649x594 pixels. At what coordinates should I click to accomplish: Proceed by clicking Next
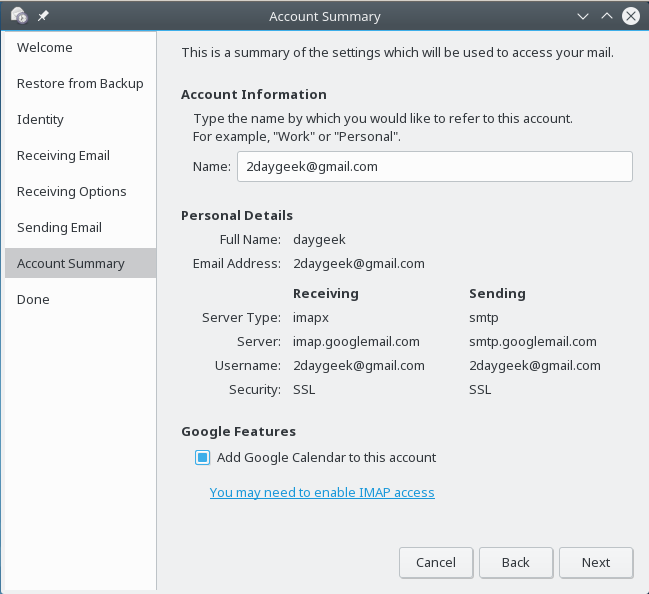click(x=596, y=562)
